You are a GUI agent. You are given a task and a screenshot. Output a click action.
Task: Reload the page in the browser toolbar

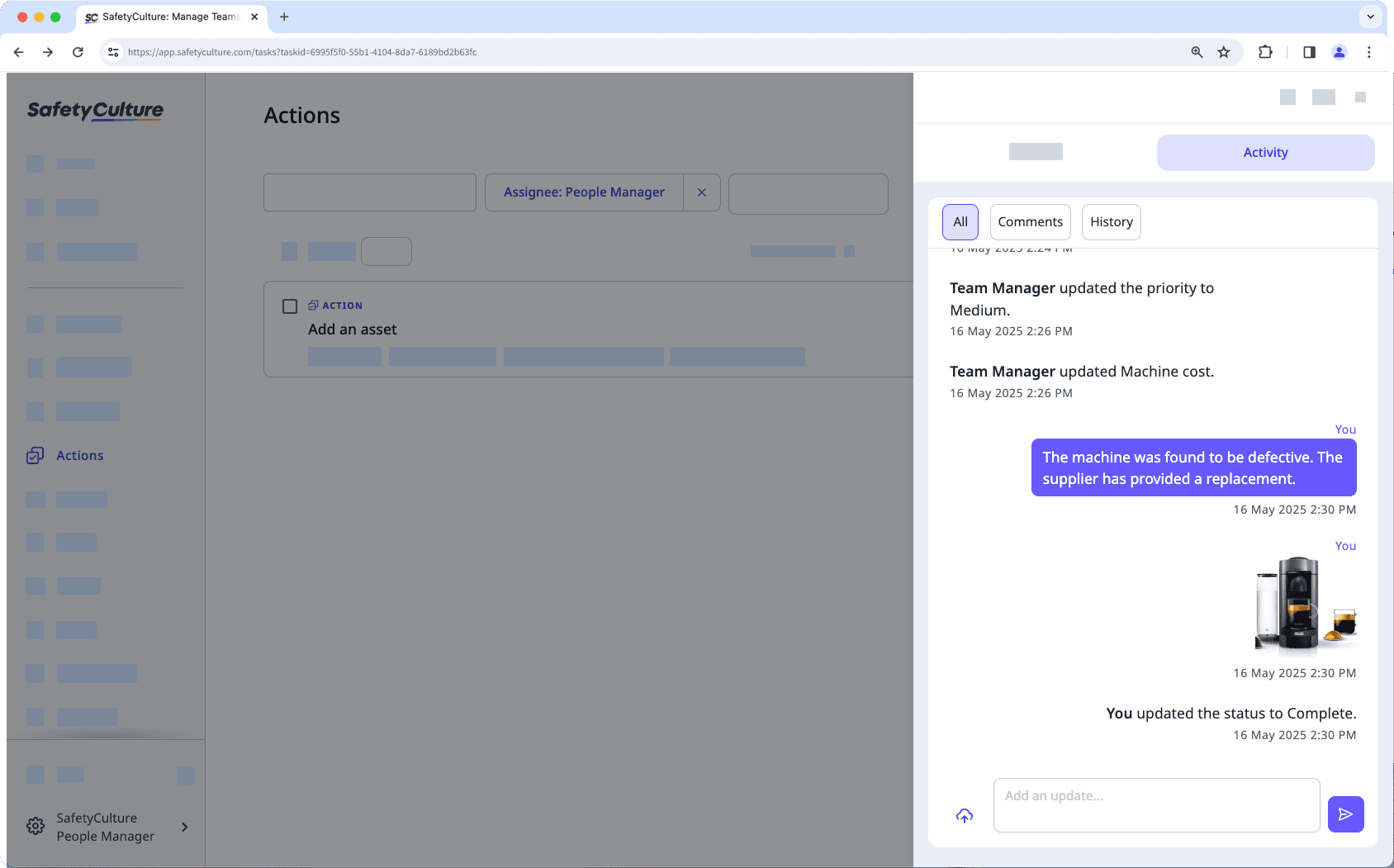78,51
